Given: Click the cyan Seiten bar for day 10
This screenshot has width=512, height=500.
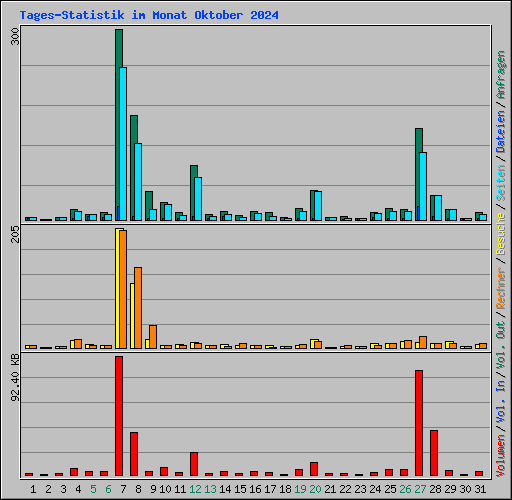Looking at the screenshot, I should pos(168,212).
